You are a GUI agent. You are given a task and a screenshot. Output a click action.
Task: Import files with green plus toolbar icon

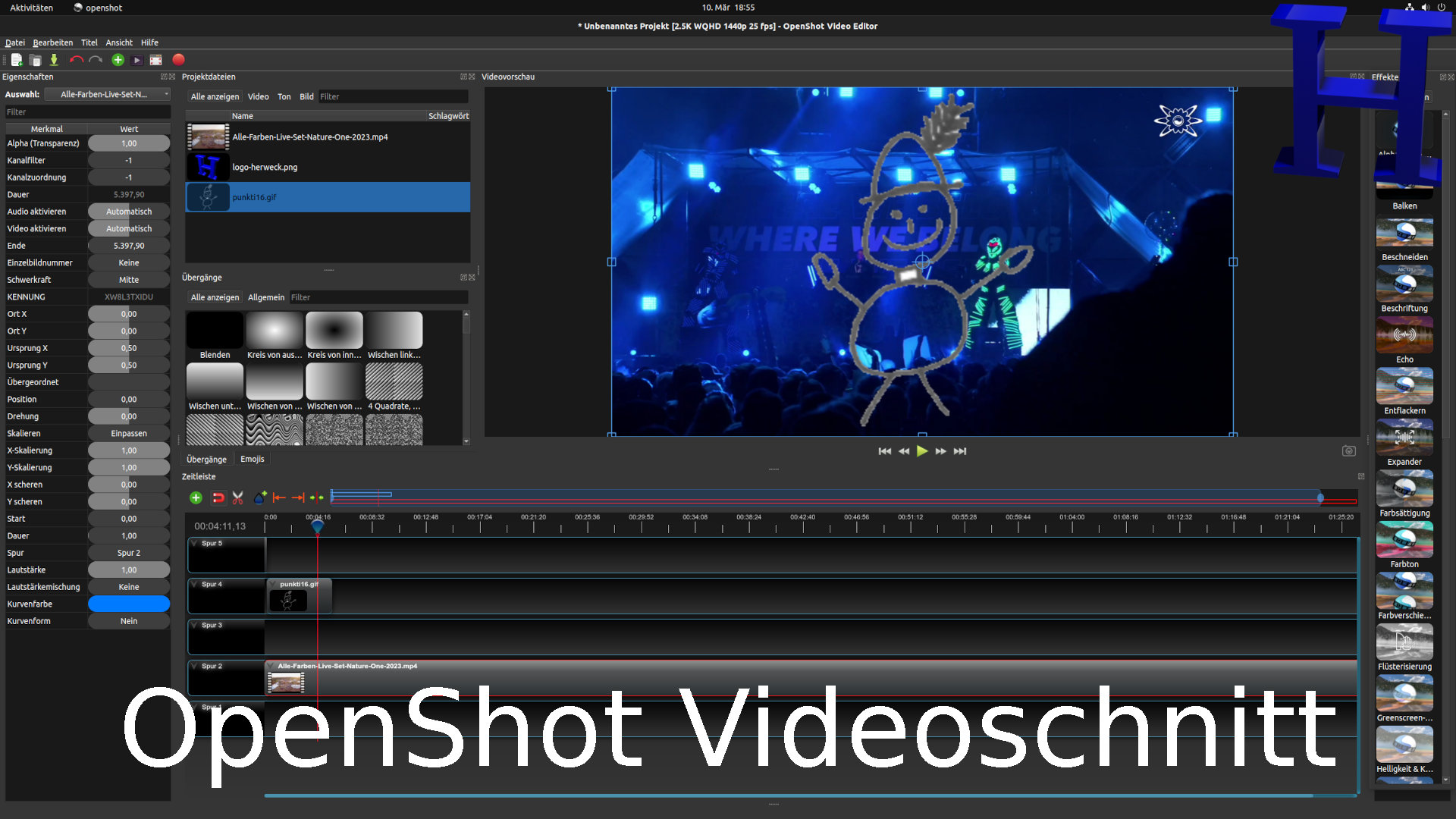pyautogui.click(x=118, y=60)
